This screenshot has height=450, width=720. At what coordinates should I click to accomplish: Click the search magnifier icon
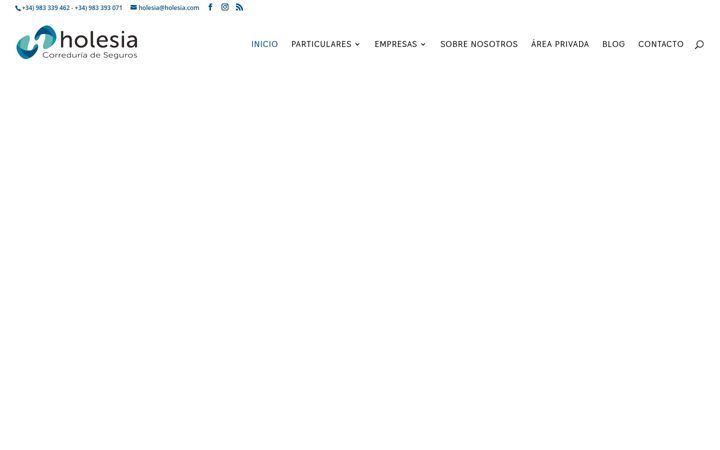coord(699,45)
